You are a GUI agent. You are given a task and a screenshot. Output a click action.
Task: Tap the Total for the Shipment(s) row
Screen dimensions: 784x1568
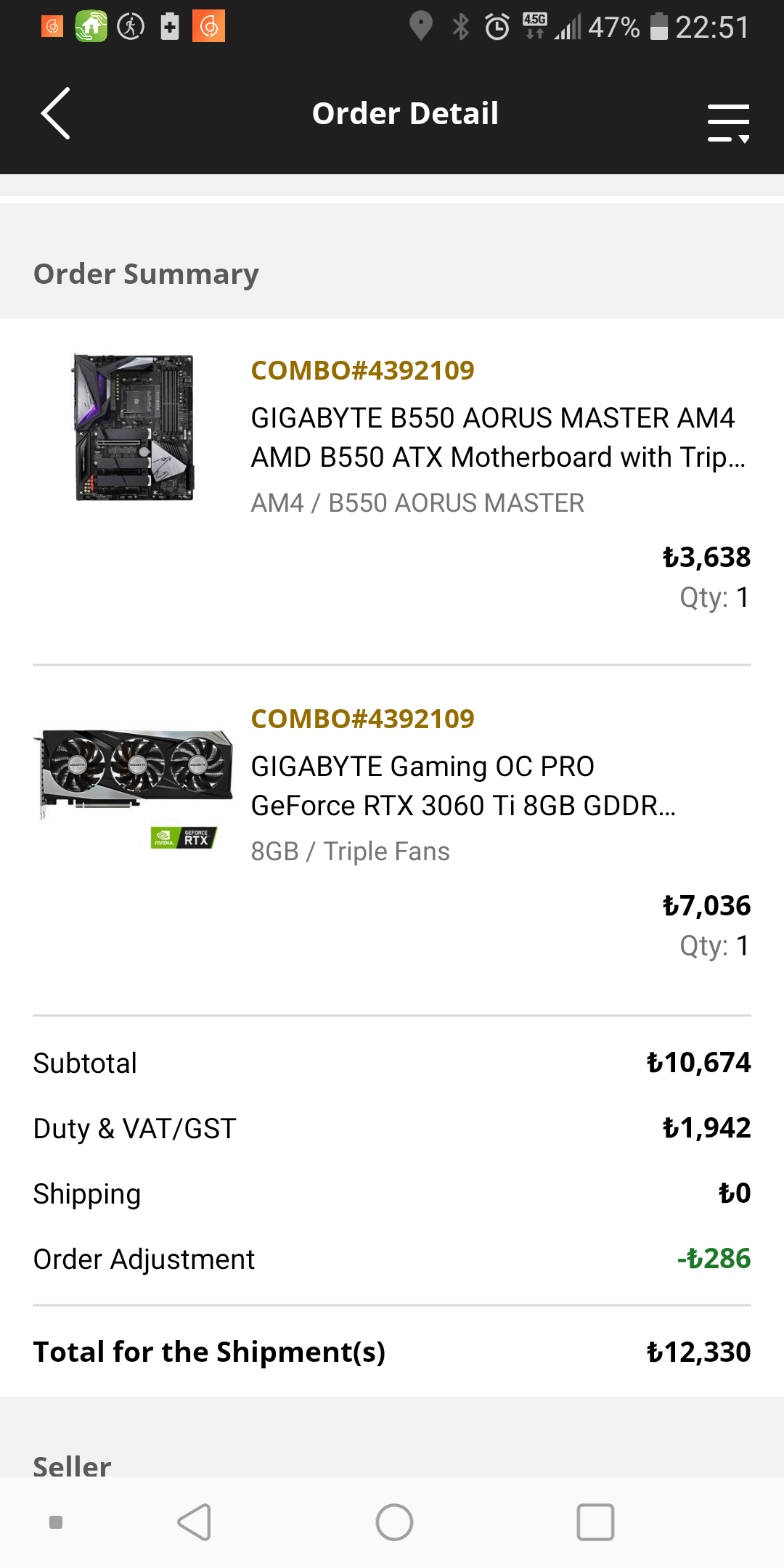click(x=392, y=1352)
